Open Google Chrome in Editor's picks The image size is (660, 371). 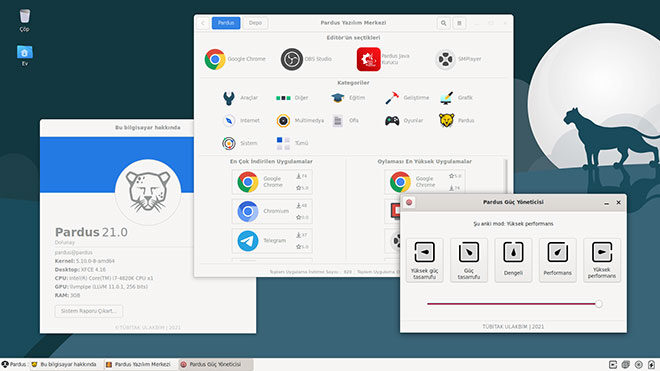coord(235,59)
